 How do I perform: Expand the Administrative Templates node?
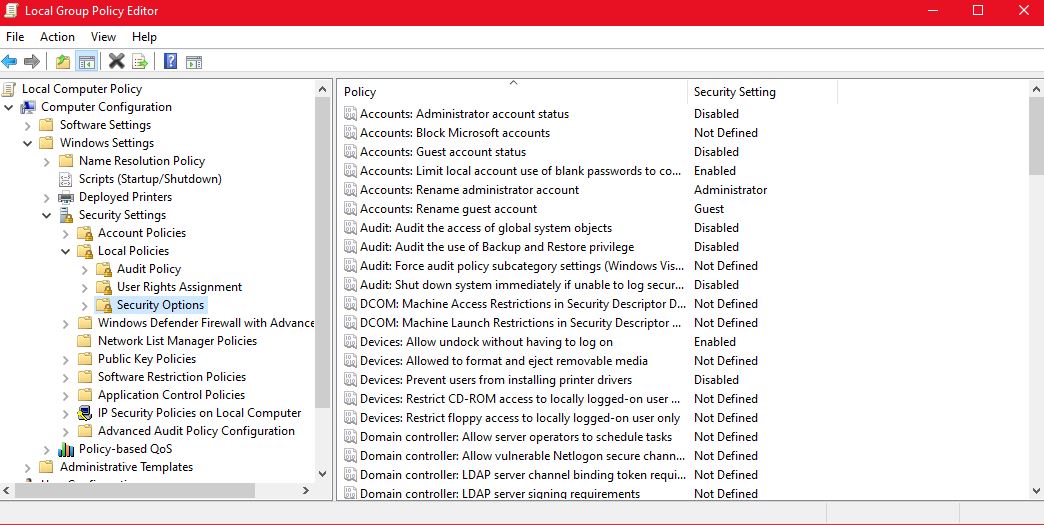(28, 467)
